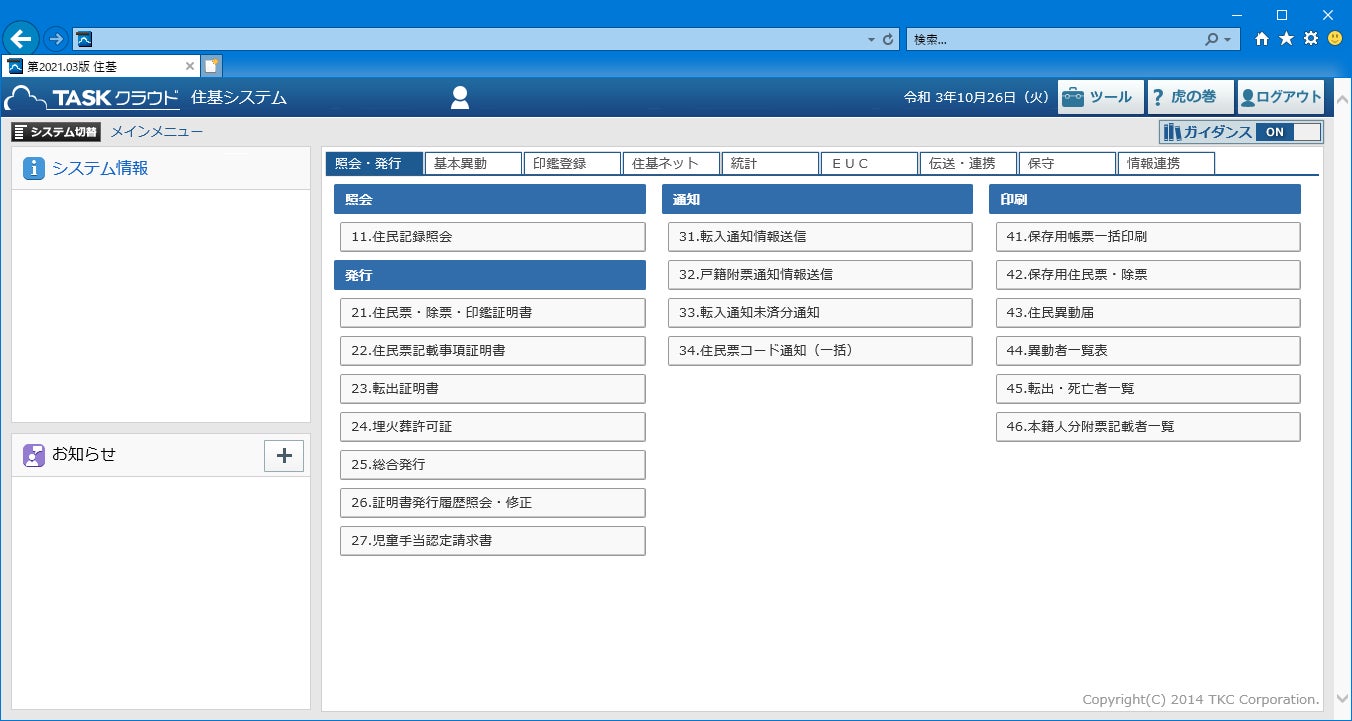The image size is (1352, 721).
Task: Expand お知らせ using the plus button
Action: [283, 455]
